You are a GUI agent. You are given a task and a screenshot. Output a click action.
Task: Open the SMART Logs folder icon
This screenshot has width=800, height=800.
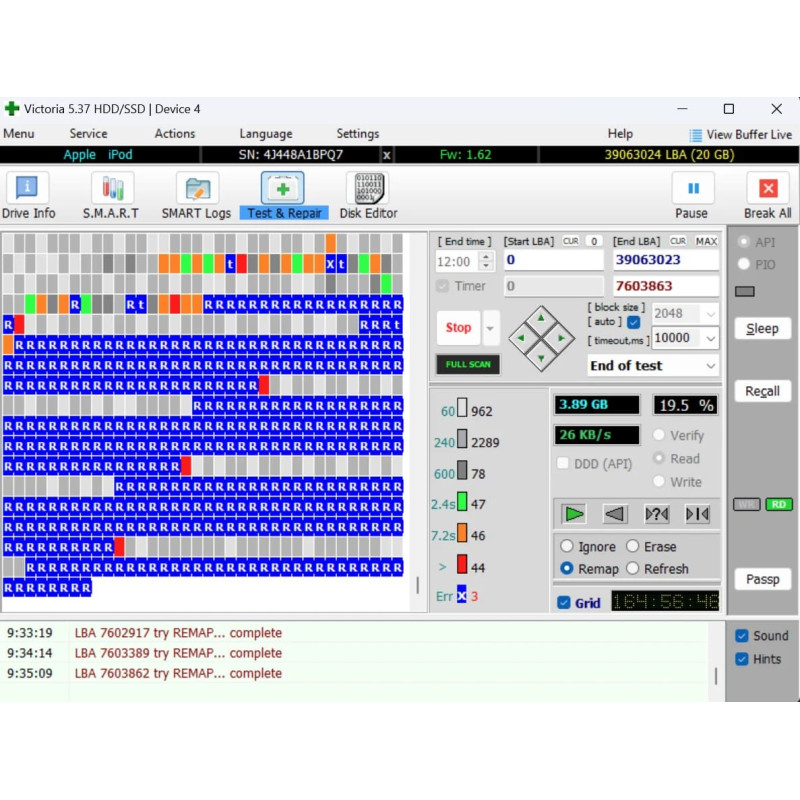(x=197, y=188)
